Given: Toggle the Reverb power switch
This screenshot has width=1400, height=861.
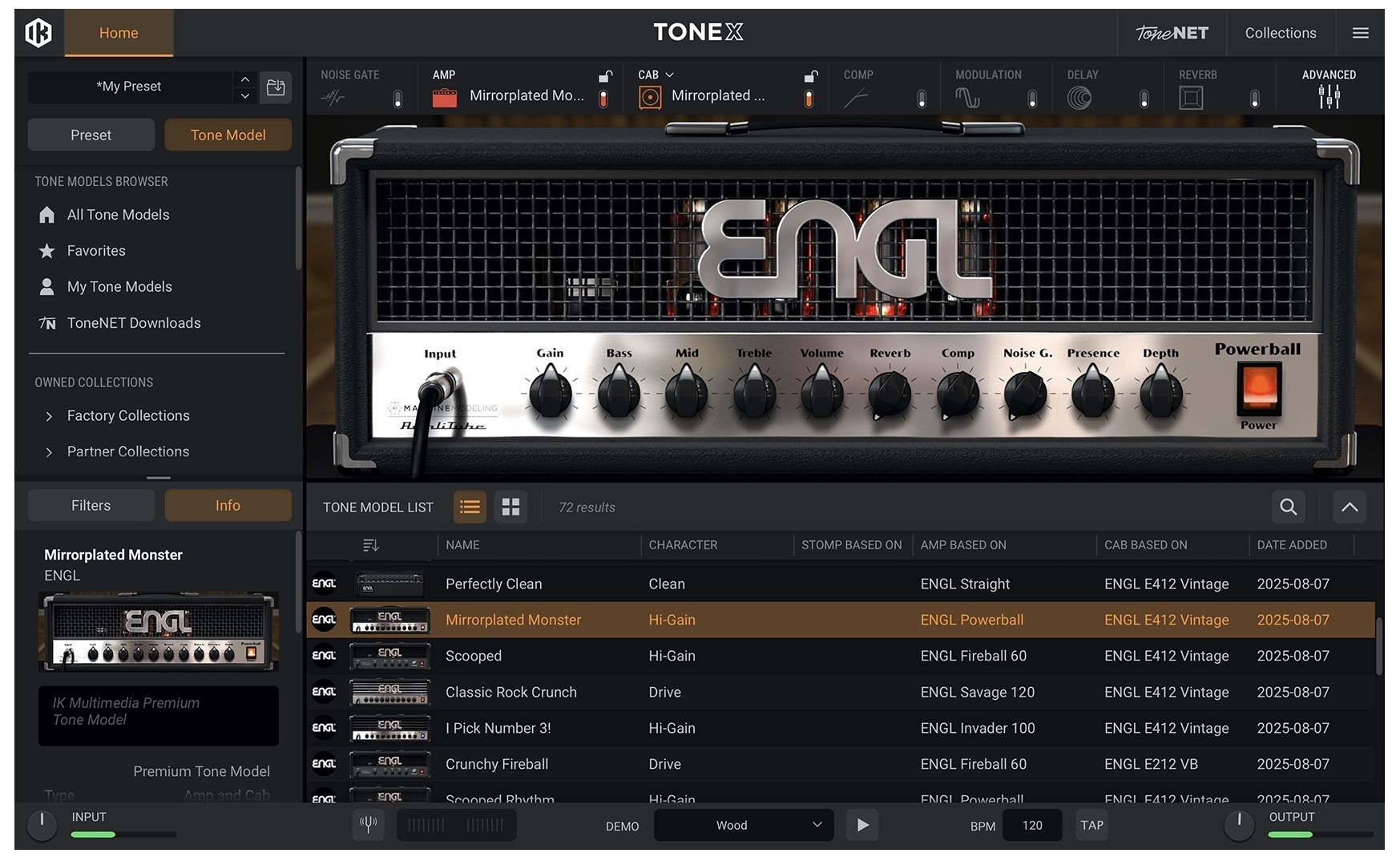Looking at the screenshot, I should (x=1255, y=99).
